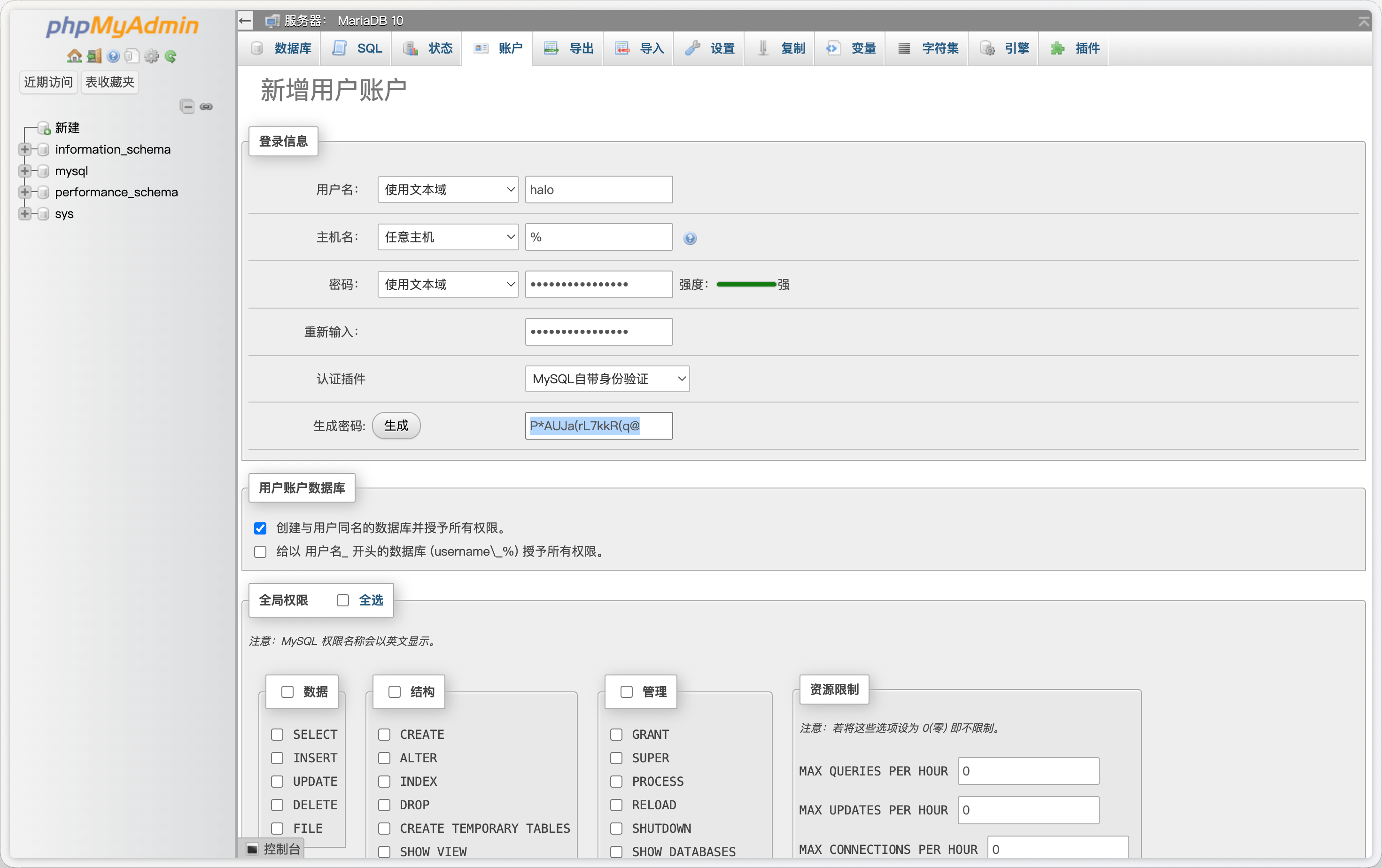This screenshot has height=868, width=1382.
Task: Check the 全选 global privileges checkbox
Action: 342,601
